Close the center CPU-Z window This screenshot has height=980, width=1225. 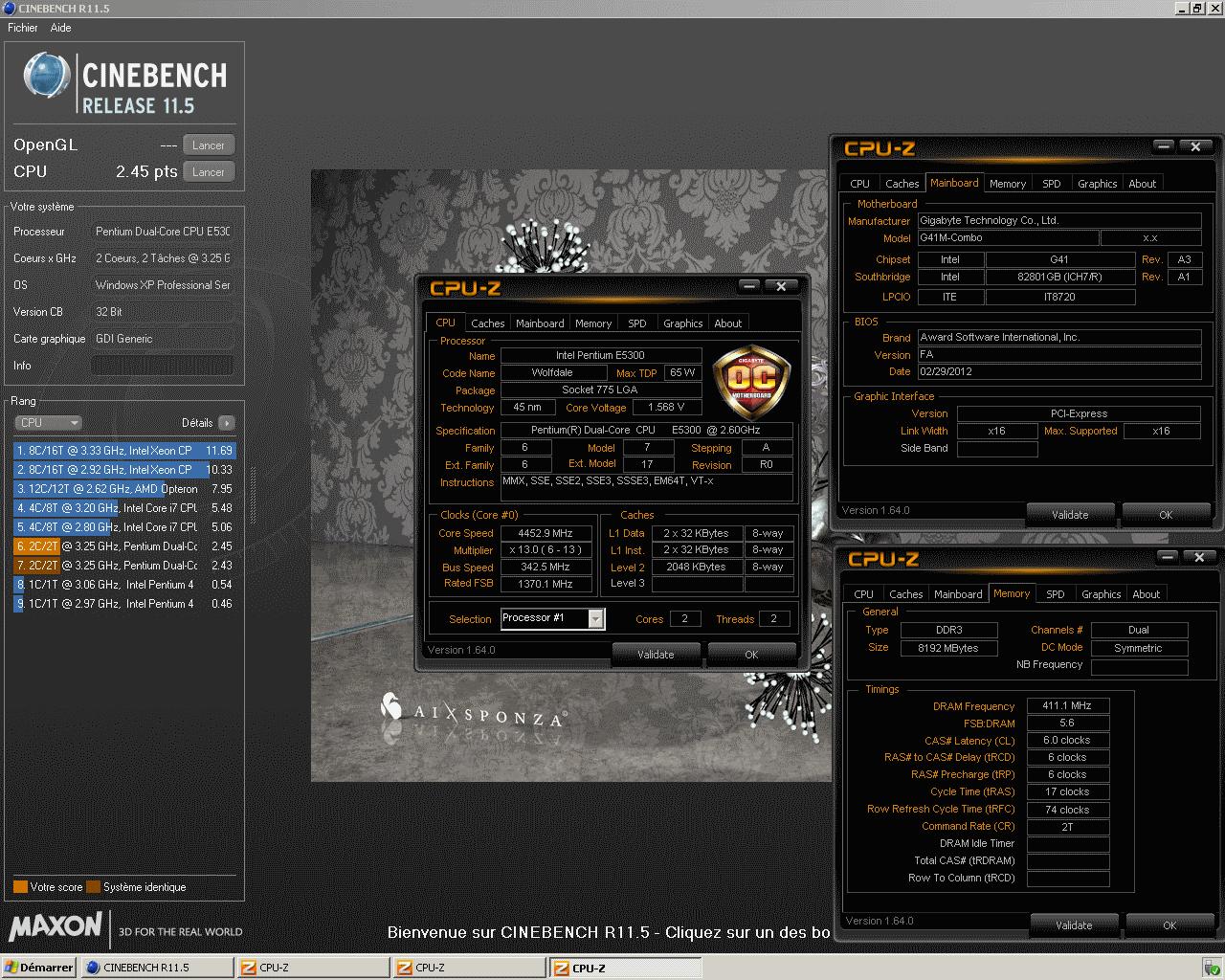[781, 286]
